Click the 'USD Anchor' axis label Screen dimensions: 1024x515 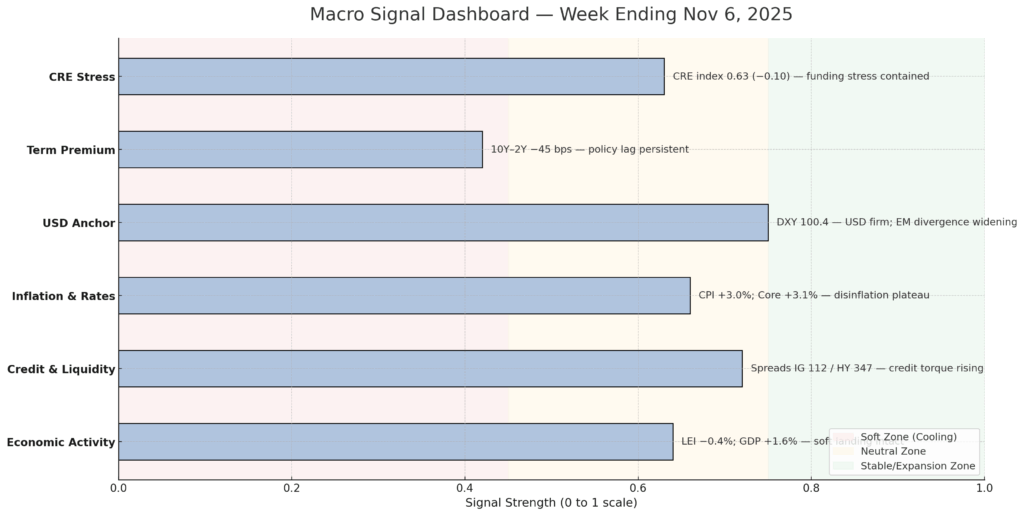77,223
